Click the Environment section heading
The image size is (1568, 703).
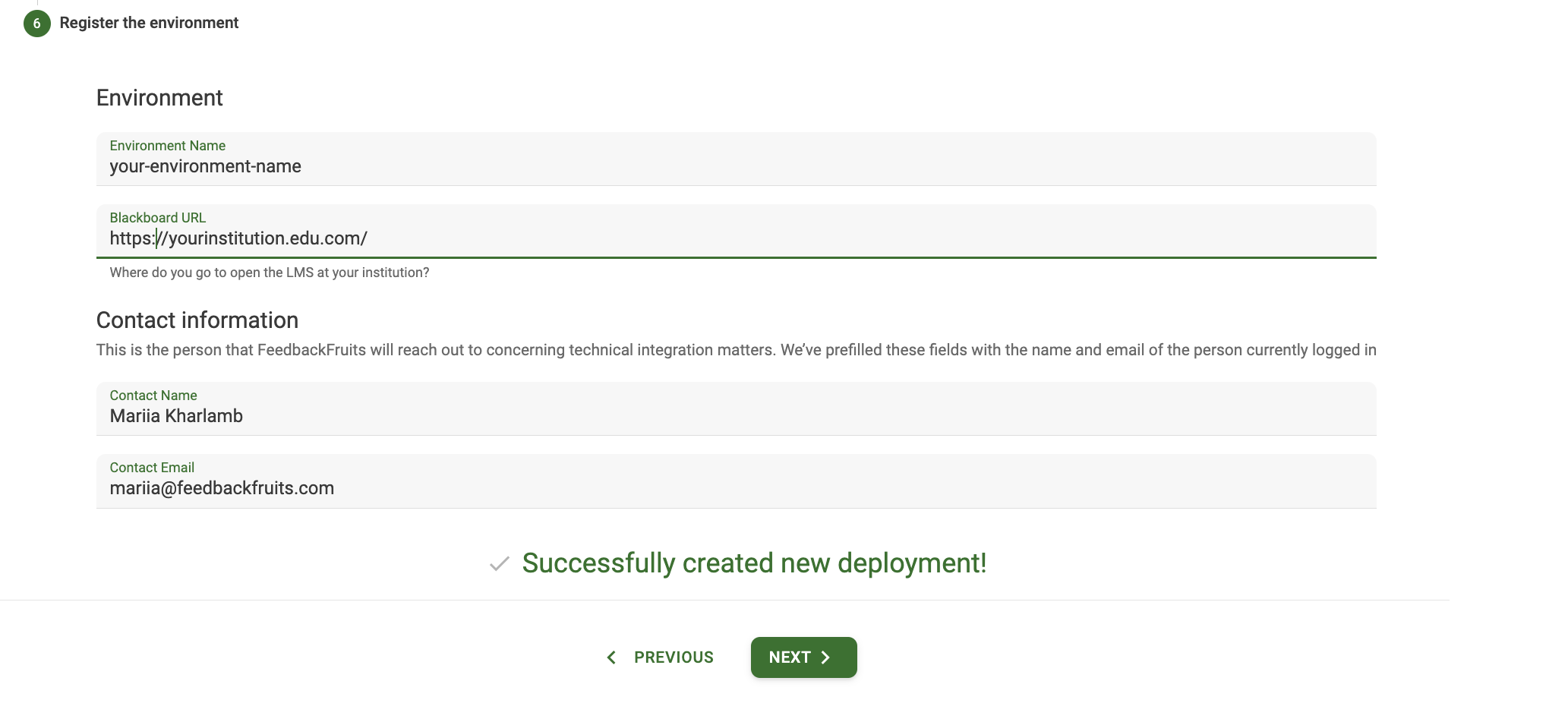coord(159,98)
